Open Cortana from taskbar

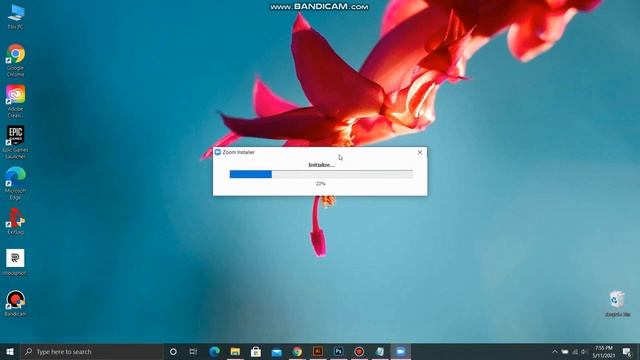(x=173, y=351)
